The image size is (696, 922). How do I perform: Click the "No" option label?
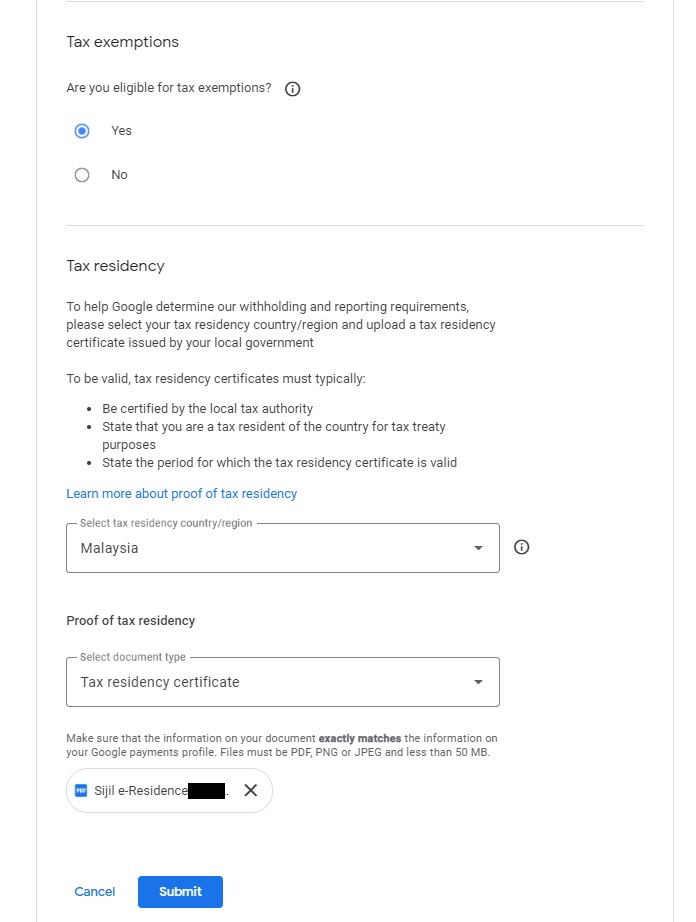click(x=119, y=175)
